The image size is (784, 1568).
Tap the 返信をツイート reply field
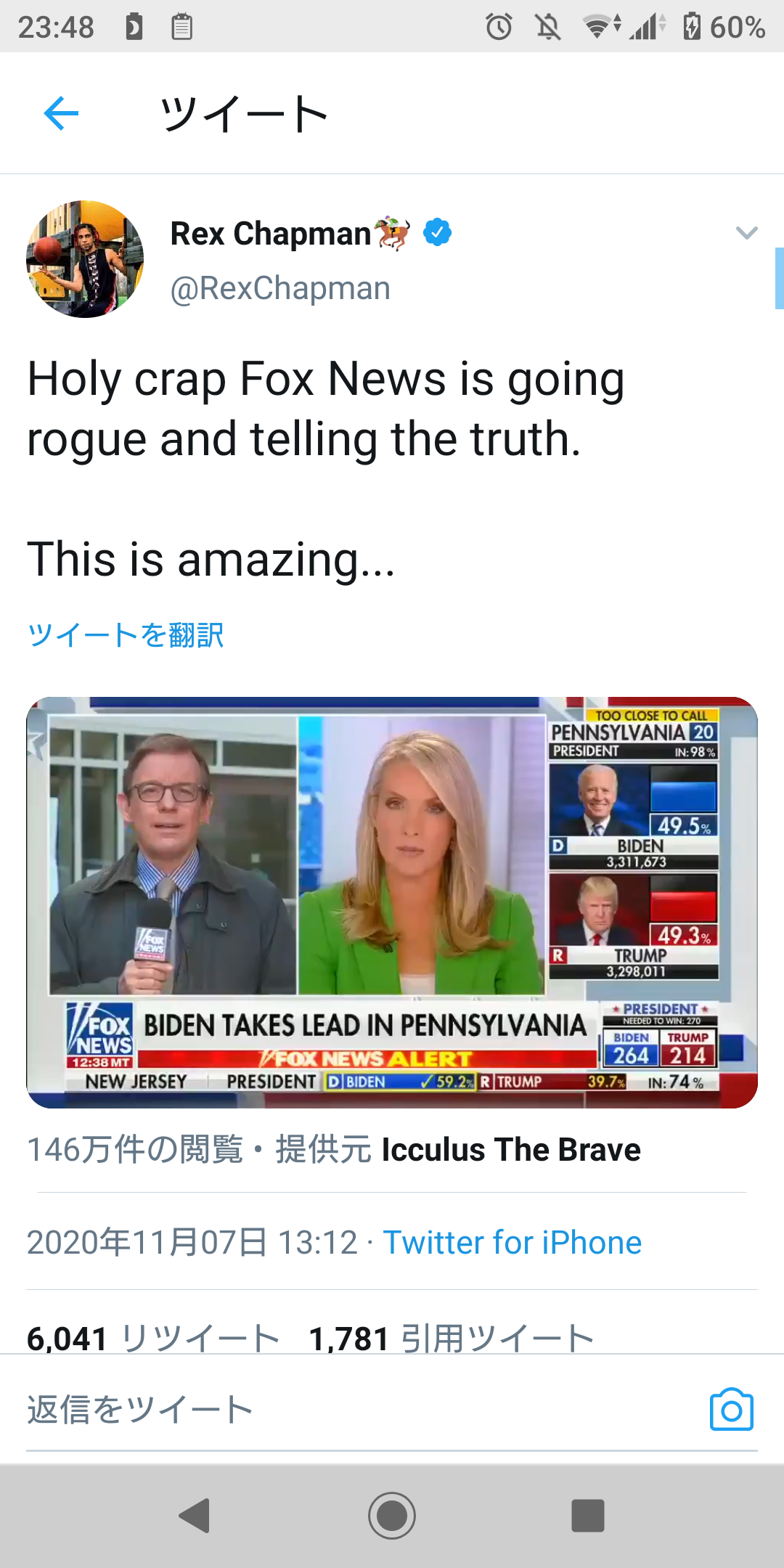356,1410
